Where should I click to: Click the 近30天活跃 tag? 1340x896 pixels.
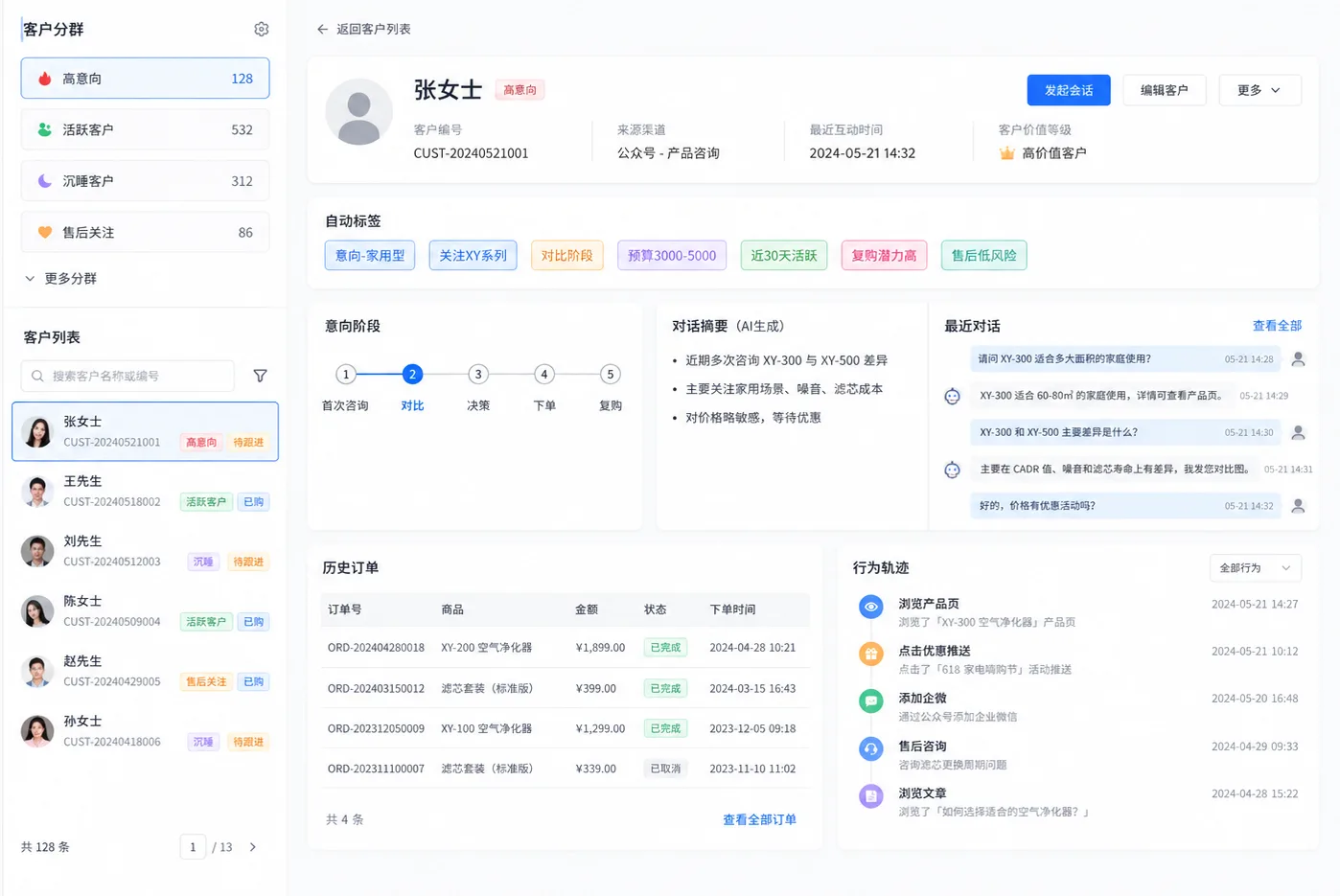784,255
